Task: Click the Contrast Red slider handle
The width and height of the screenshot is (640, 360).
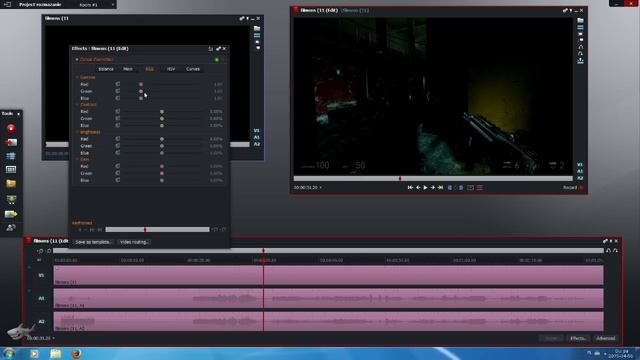Action: [x=162, y=111]
